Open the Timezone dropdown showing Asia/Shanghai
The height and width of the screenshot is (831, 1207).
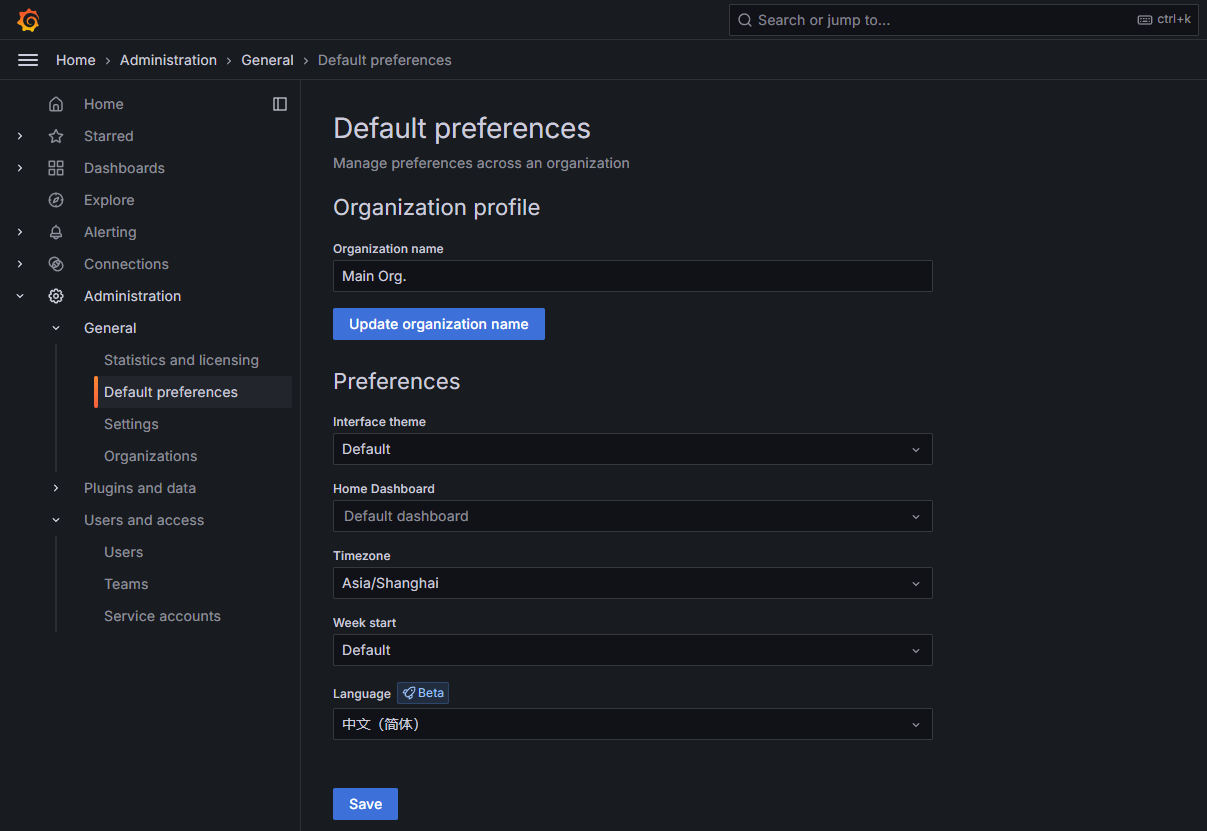(x=632, y=583)
